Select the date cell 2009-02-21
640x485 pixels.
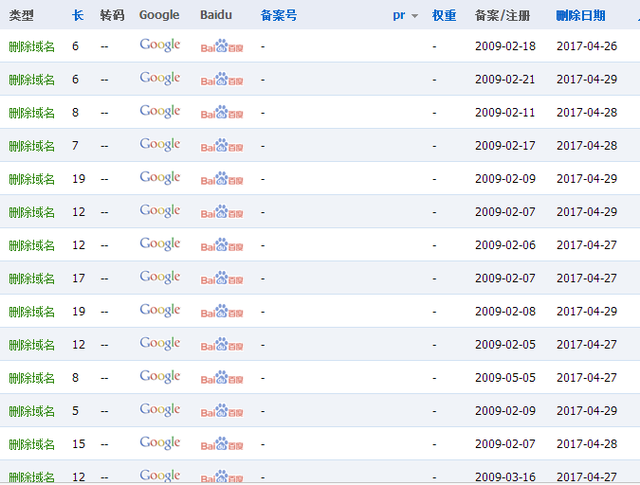tap(505, 79)
